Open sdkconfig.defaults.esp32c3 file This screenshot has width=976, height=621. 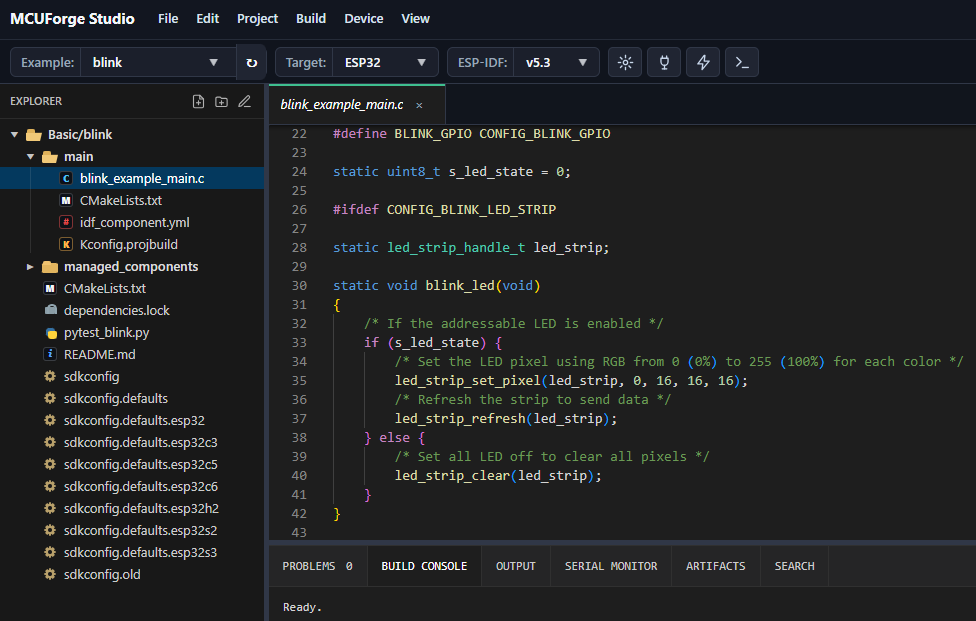[132, 442]
